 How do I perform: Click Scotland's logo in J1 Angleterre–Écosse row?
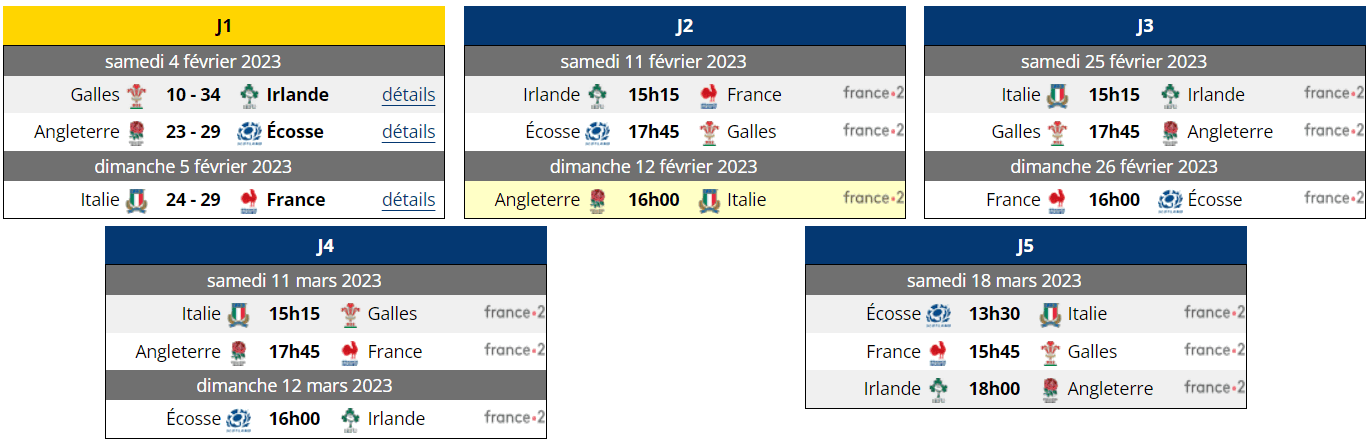249,133
